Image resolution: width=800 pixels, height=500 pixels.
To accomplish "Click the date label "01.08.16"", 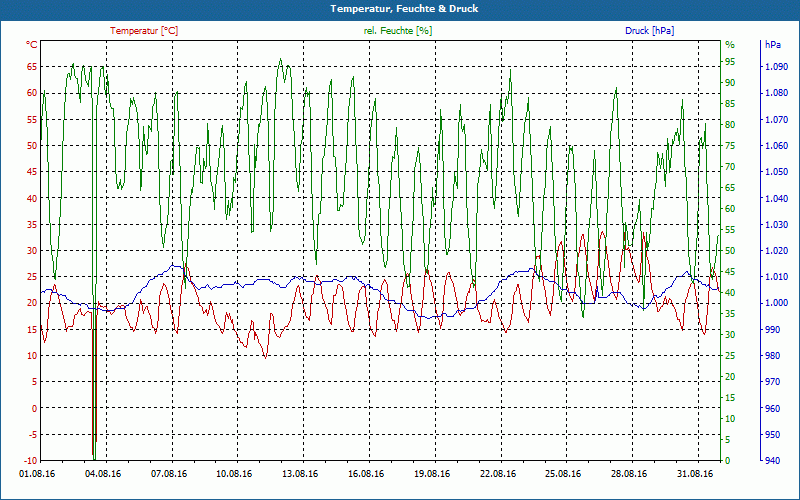I will click(x=37, y=474).
